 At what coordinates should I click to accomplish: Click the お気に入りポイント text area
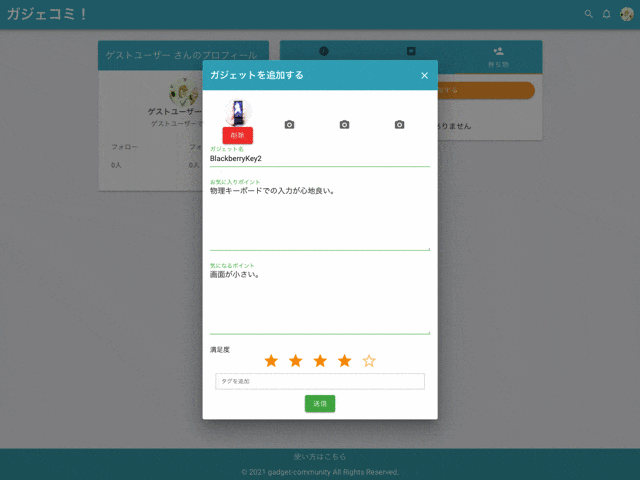tap(320, 218)
